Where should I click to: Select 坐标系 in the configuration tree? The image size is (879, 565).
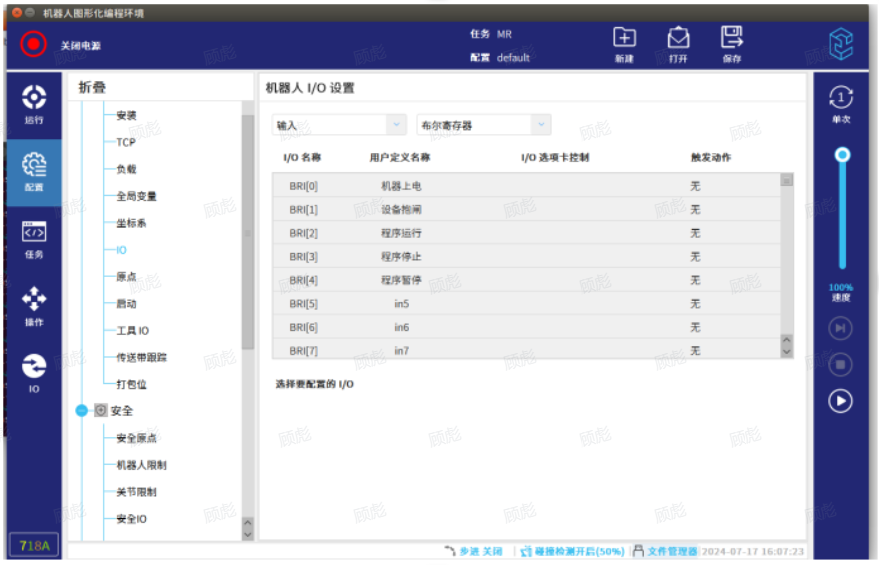131,223
